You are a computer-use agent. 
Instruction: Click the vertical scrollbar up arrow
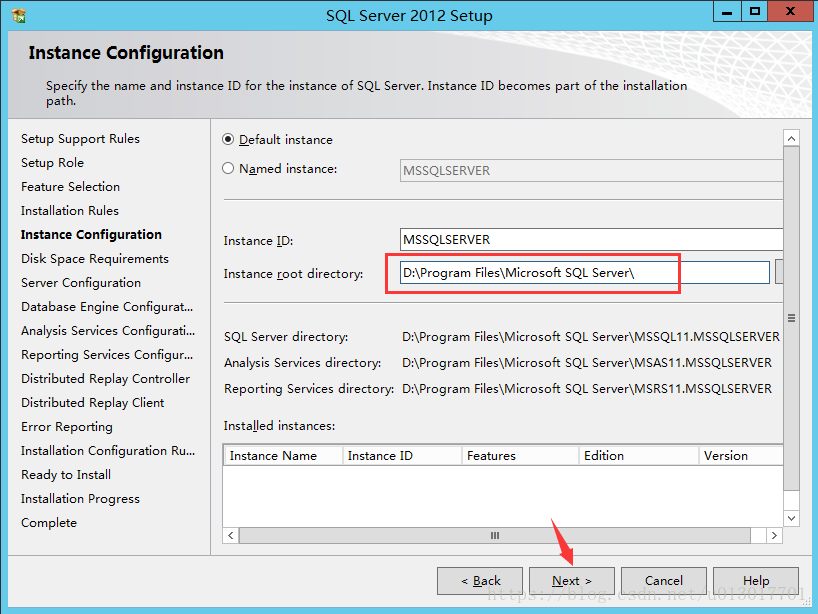click(791, 138)
